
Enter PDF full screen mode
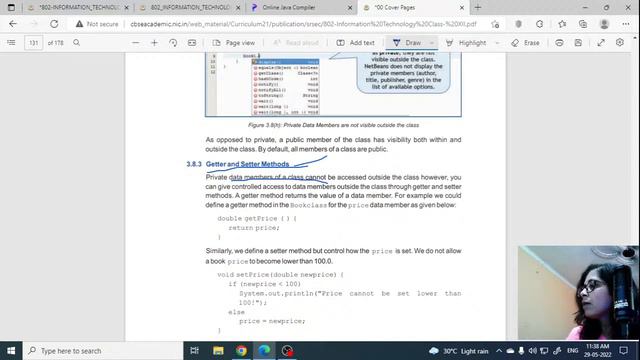[601, 42]
